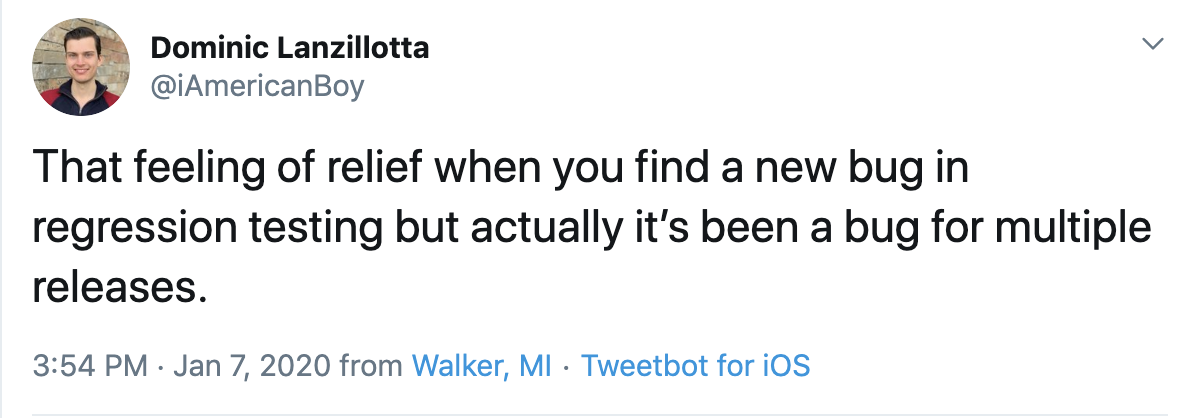Image resolution: width=1196 pixels, height=418 pixels.
Task: Click the word "from" before the location
Action: [371, 366]
